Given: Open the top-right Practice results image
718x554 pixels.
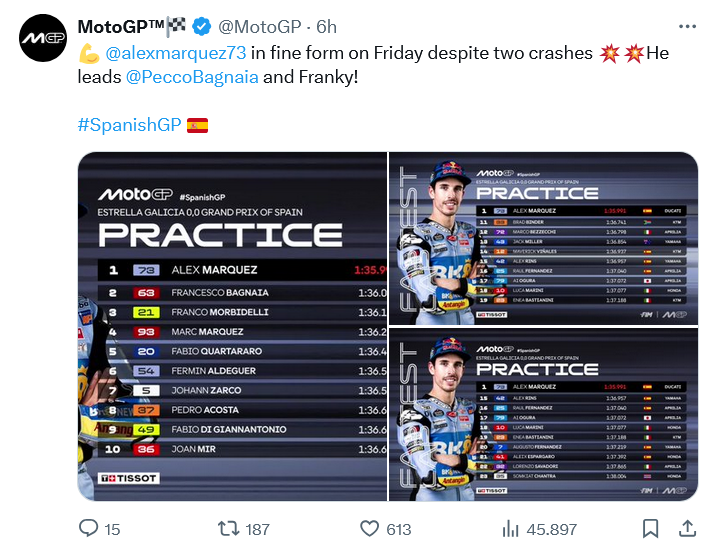Looking at the screenshot, I should coord(543,239).
